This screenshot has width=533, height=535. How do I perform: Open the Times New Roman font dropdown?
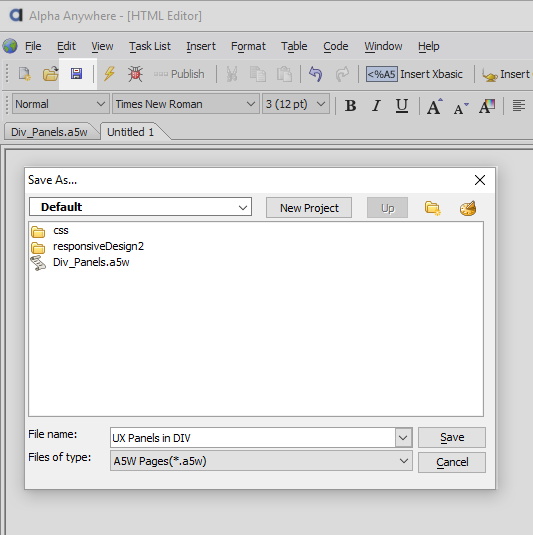point(186,104)
